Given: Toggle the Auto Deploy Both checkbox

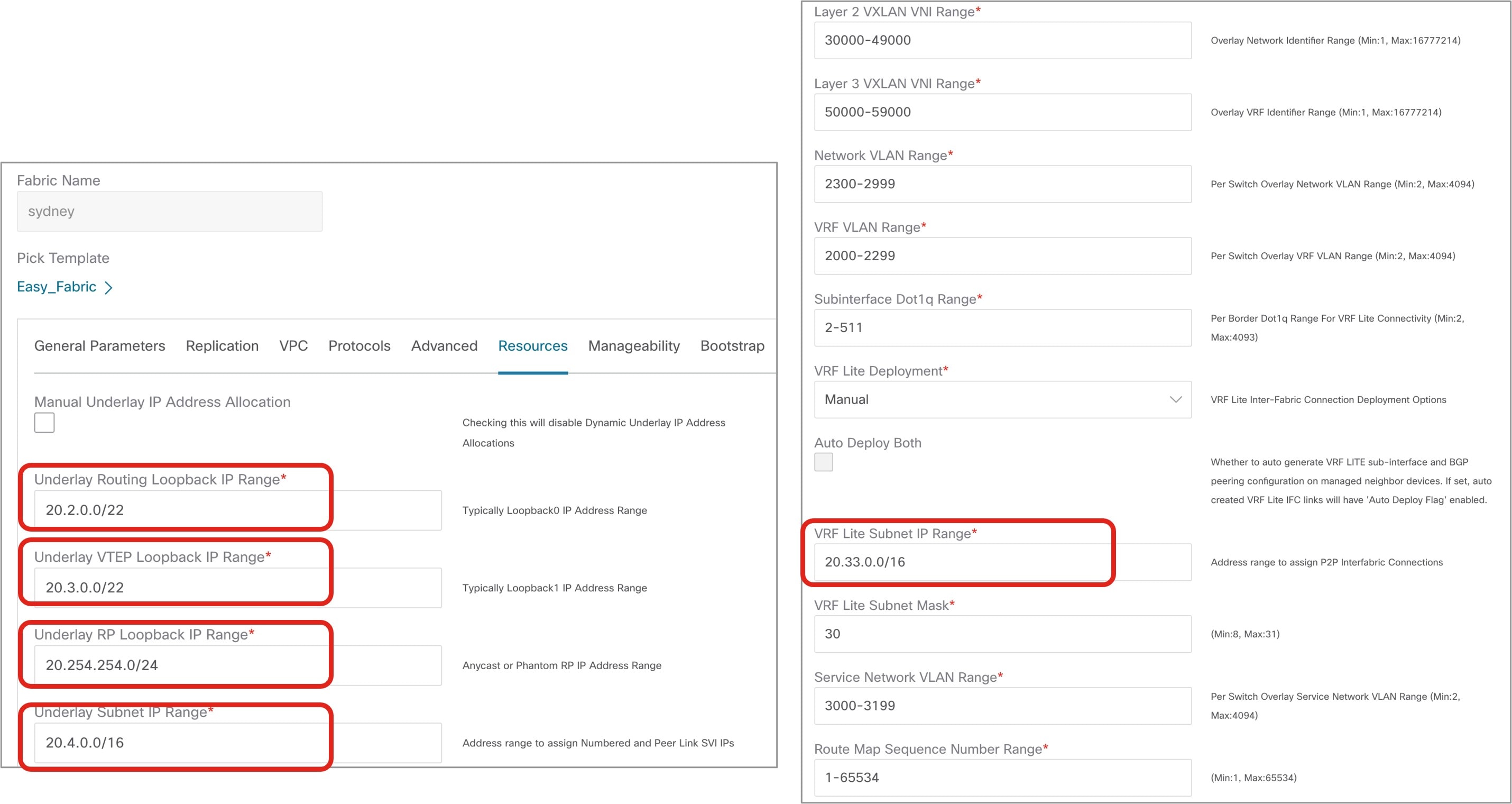Looking at the screenshot, I should [824, 462].
